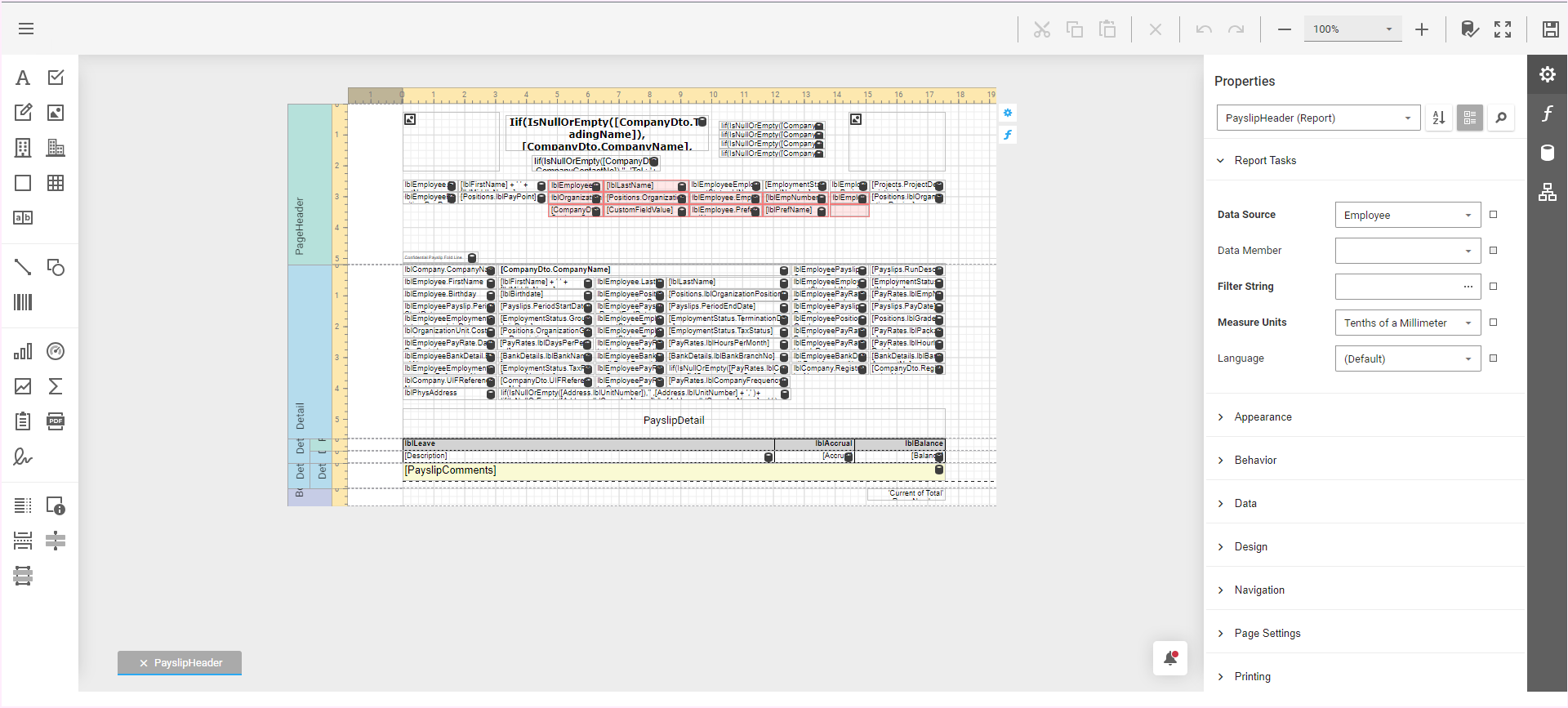Open the Report Explorer hierarchy icon
The width and height of the screenshot is (1568, 708).
pyautogui.click(x=1548, y=192)
